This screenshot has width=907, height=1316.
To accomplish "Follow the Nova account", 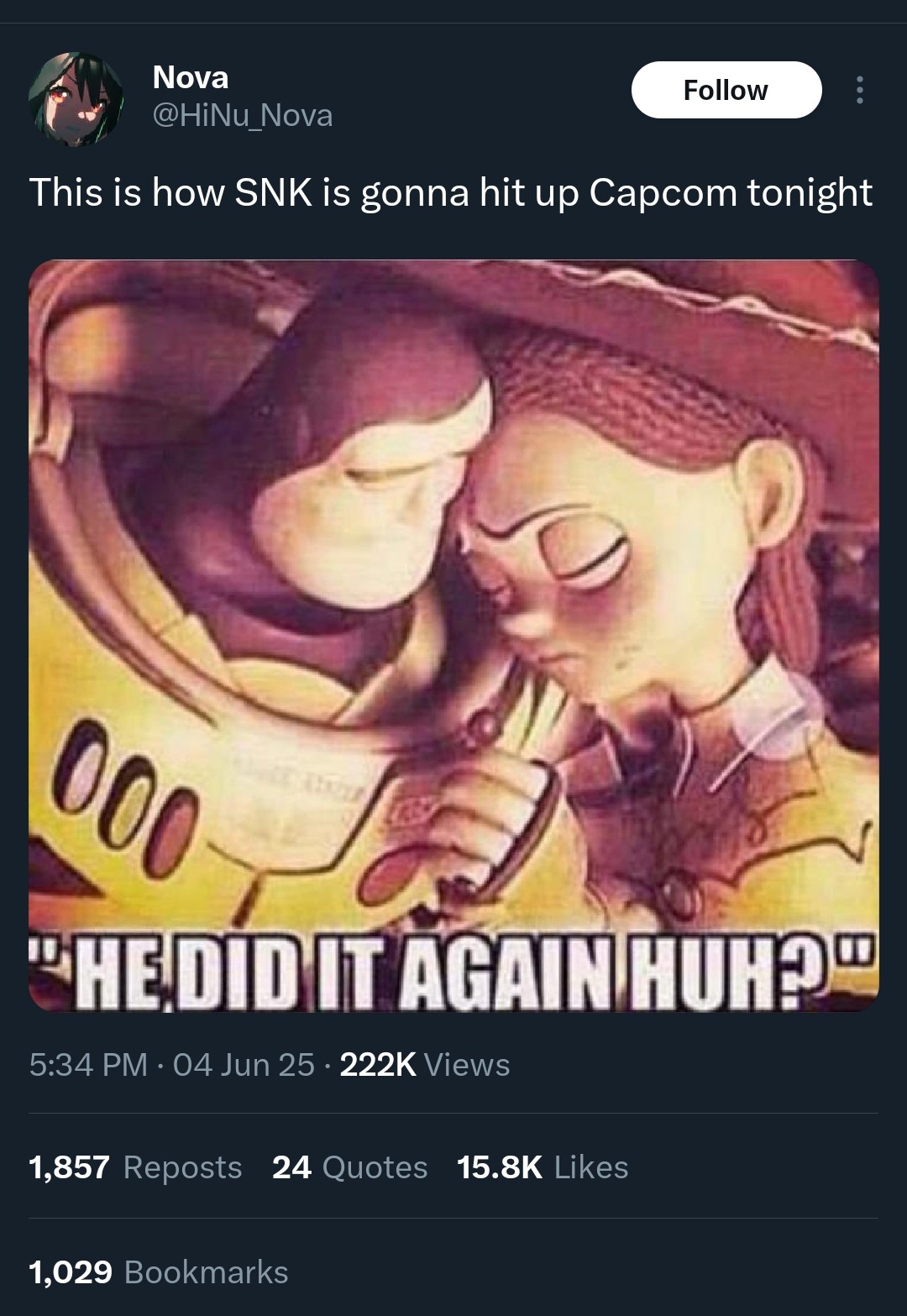I will coord(726,90).
